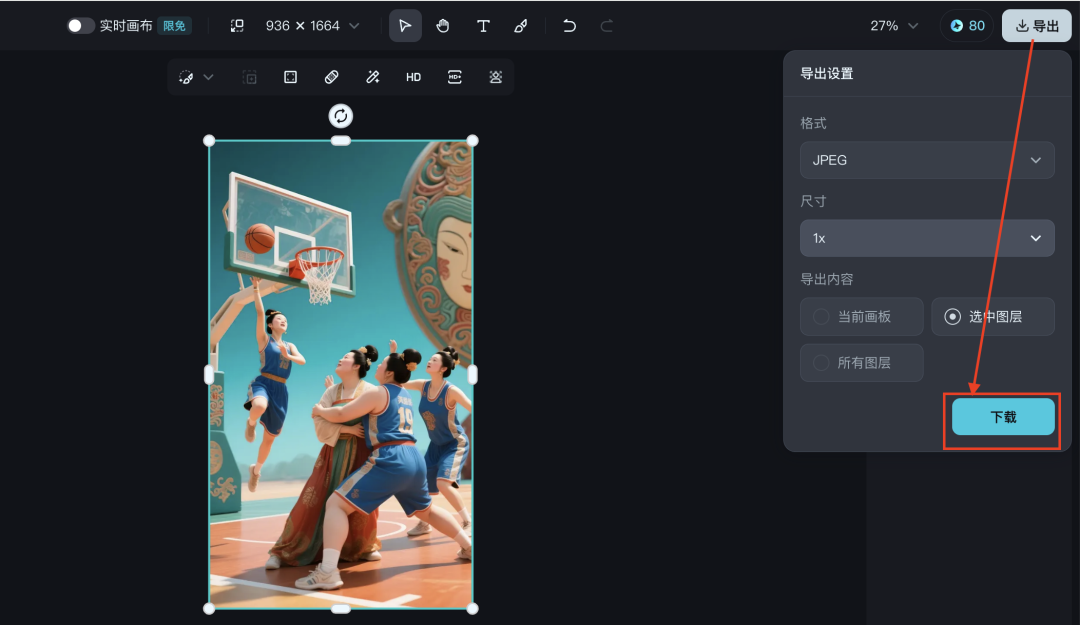The width and height of the screenshot is (1080, 625).
Task: Click the Undo icon
Action: click(x=569, y=25)
